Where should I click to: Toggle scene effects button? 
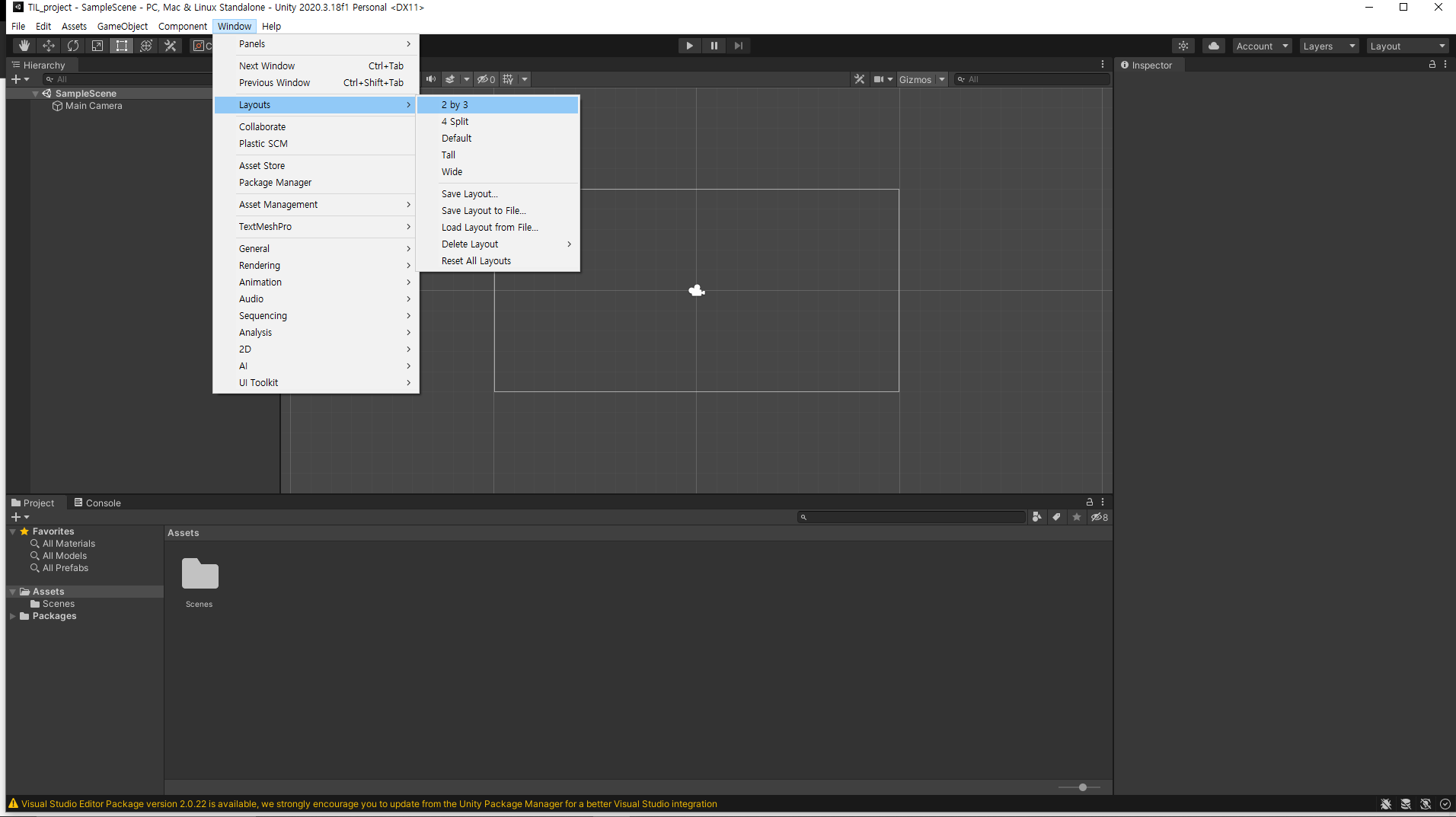451,79
